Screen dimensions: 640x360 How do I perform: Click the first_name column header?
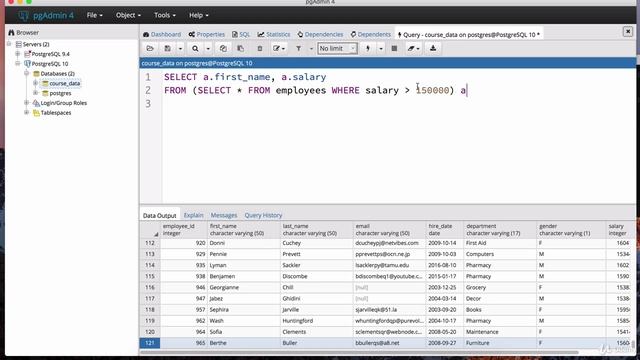(x=244, y=229)
